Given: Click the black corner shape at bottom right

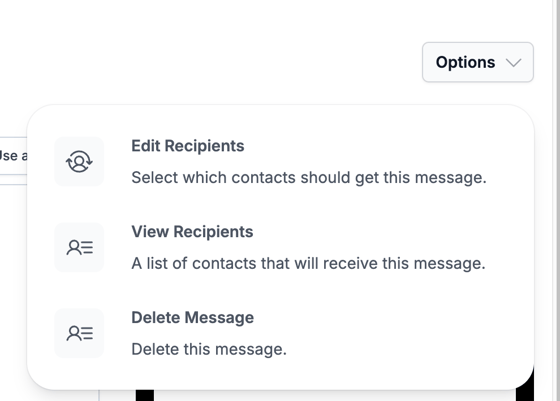Looking at the screenshot, I should tap(527, 387).
